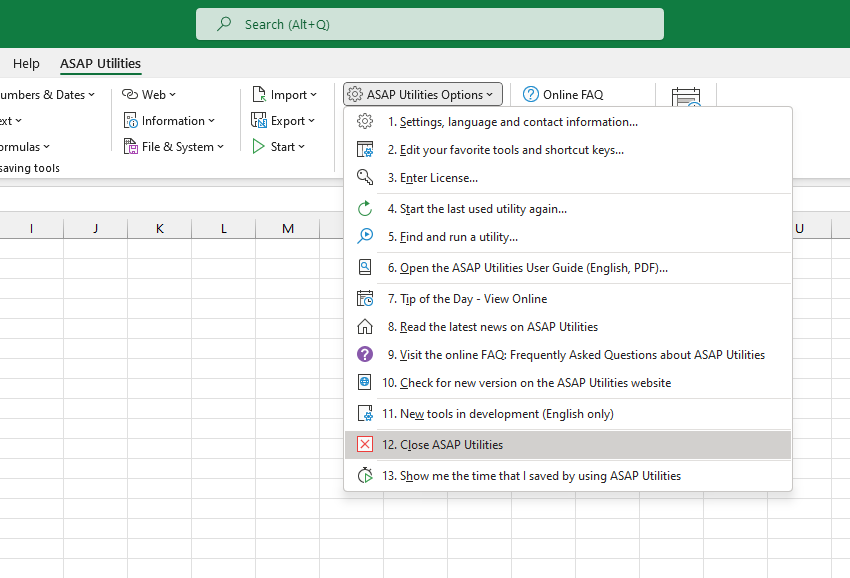Select column header J
The width and height of the screenshot is (850, 578).
pyautogui.click(x=95, y=228)
